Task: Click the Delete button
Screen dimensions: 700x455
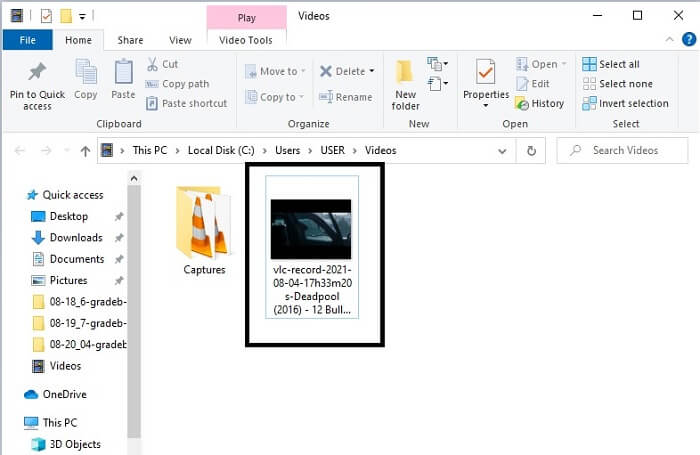Action: pos(342,71)
